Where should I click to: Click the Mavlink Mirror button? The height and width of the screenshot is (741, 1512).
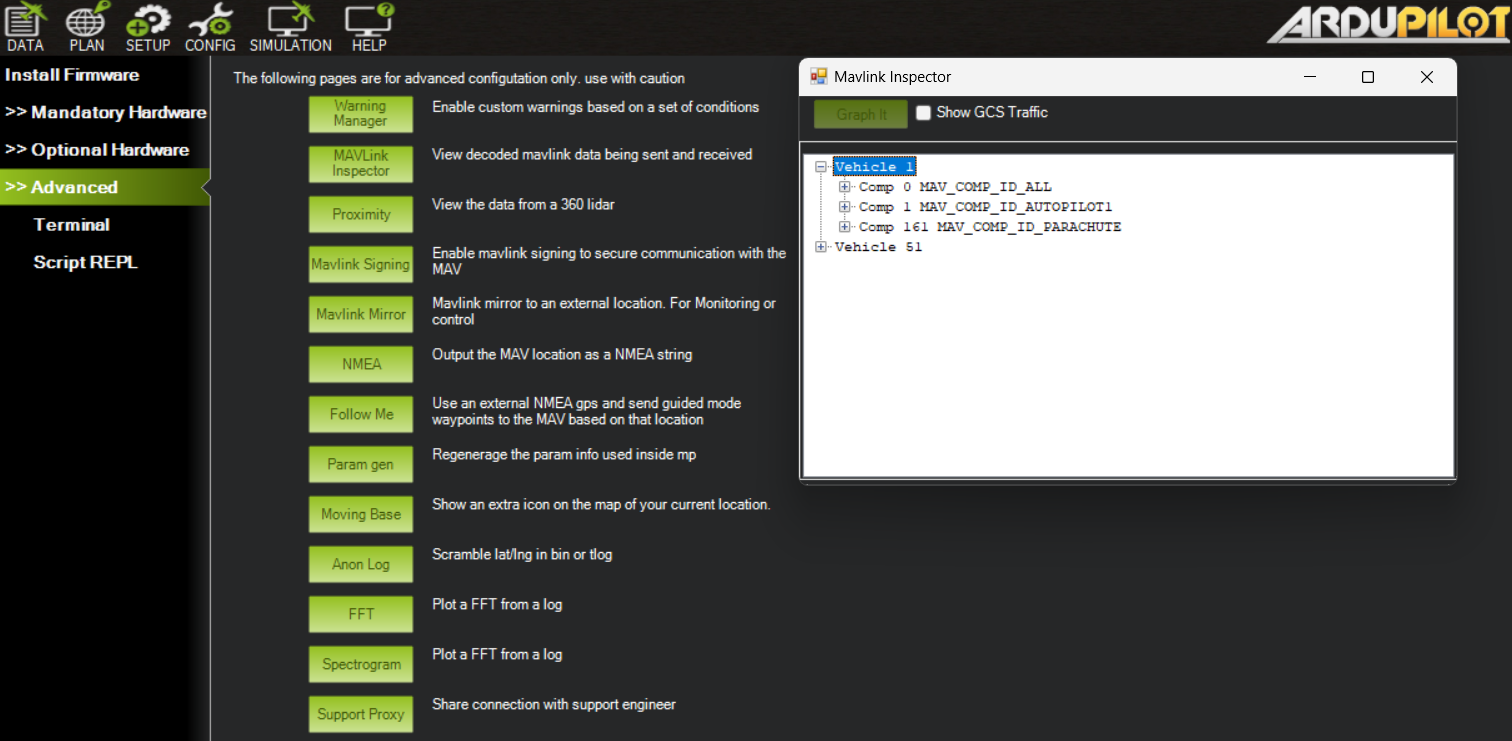[x=360, y=314]
